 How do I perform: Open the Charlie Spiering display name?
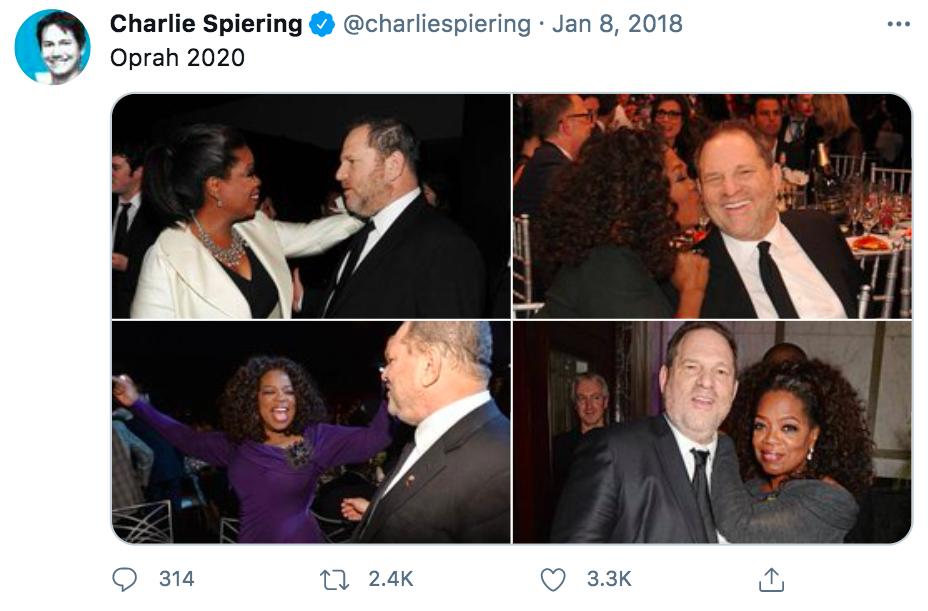[206, 25]
